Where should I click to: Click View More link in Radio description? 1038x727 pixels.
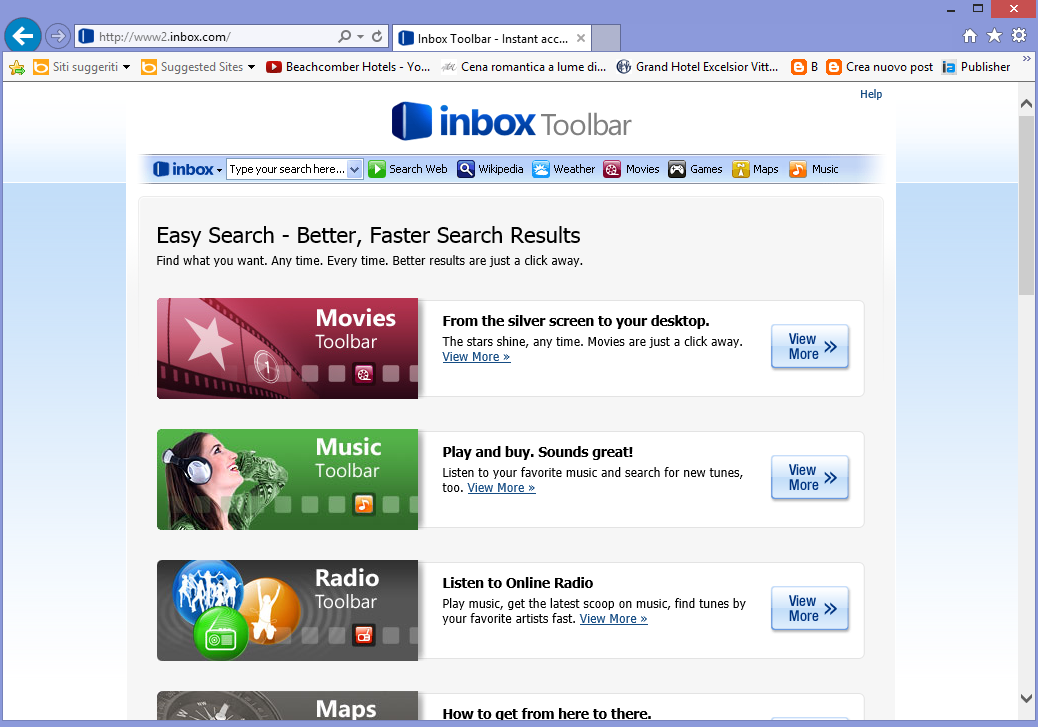click(x=614, y=619)
